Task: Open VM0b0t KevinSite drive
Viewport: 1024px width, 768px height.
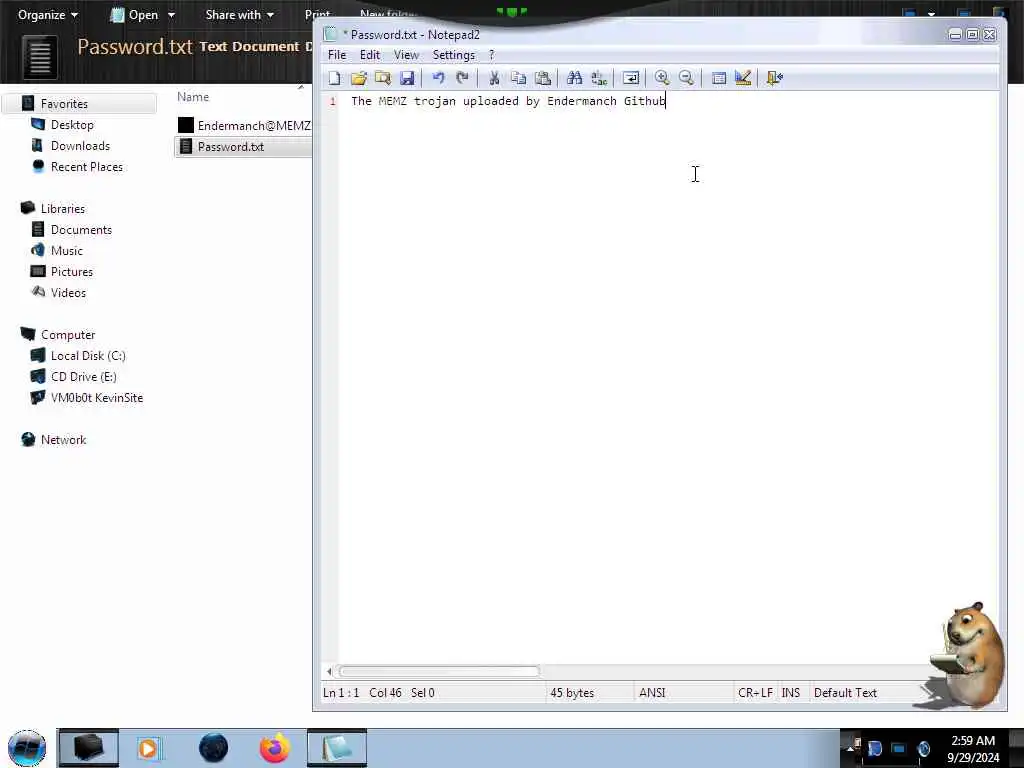Action: coord(97,397)
